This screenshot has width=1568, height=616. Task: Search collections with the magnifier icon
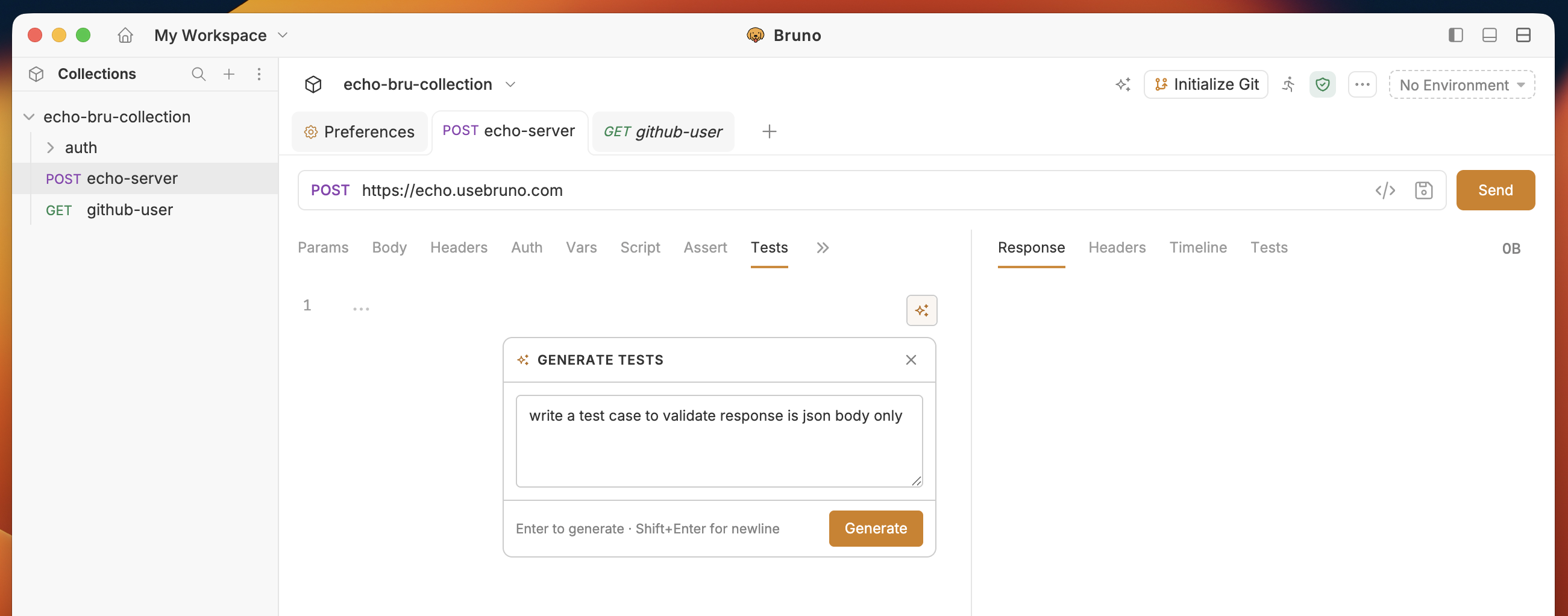[x=198, y=74]
